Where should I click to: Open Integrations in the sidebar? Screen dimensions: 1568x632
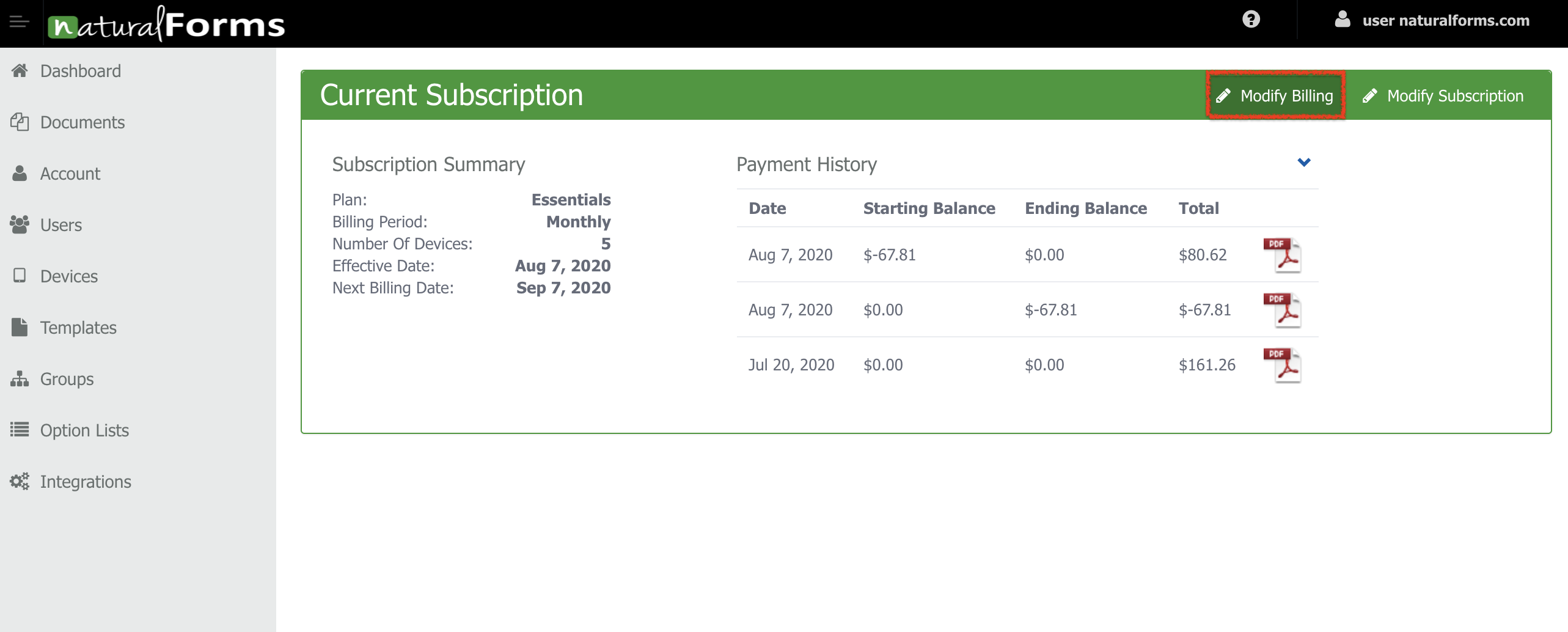point(86,482)
